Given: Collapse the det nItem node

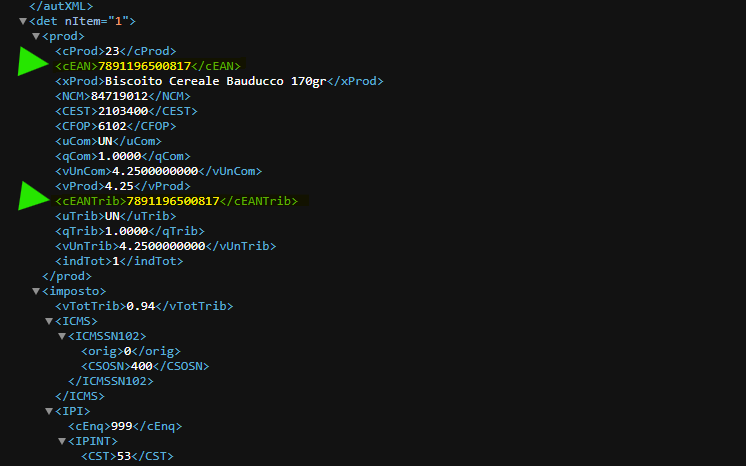Looking at the screenshot, I should [23, 21].
